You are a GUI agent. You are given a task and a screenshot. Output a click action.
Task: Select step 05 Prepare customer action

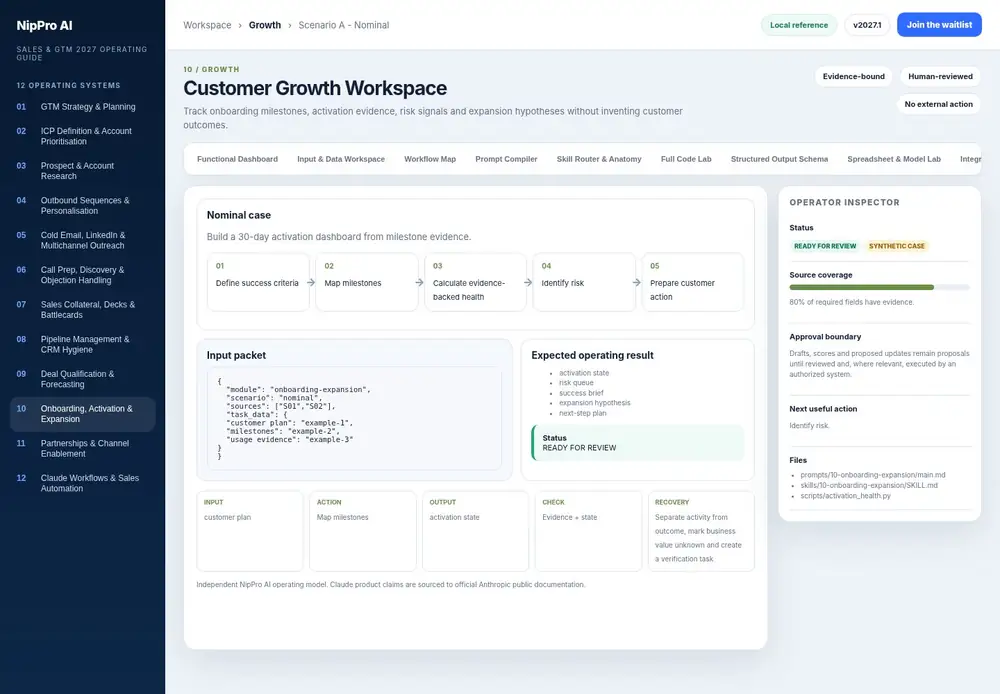coord(693,283)
